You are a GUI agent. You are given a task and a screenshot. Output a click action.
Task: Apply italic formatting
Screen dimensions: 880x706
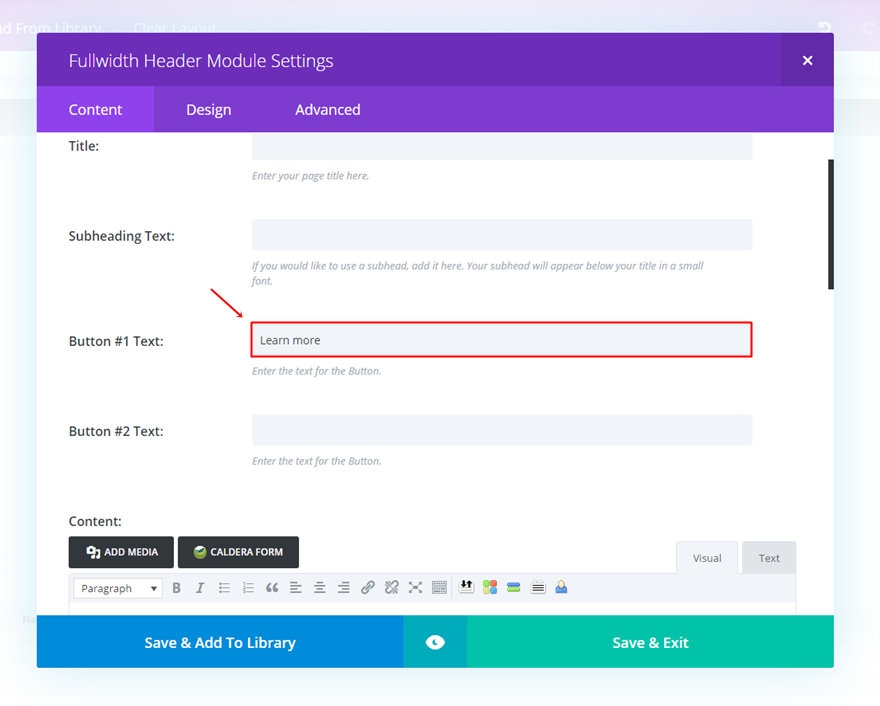[x=200, y=587]
